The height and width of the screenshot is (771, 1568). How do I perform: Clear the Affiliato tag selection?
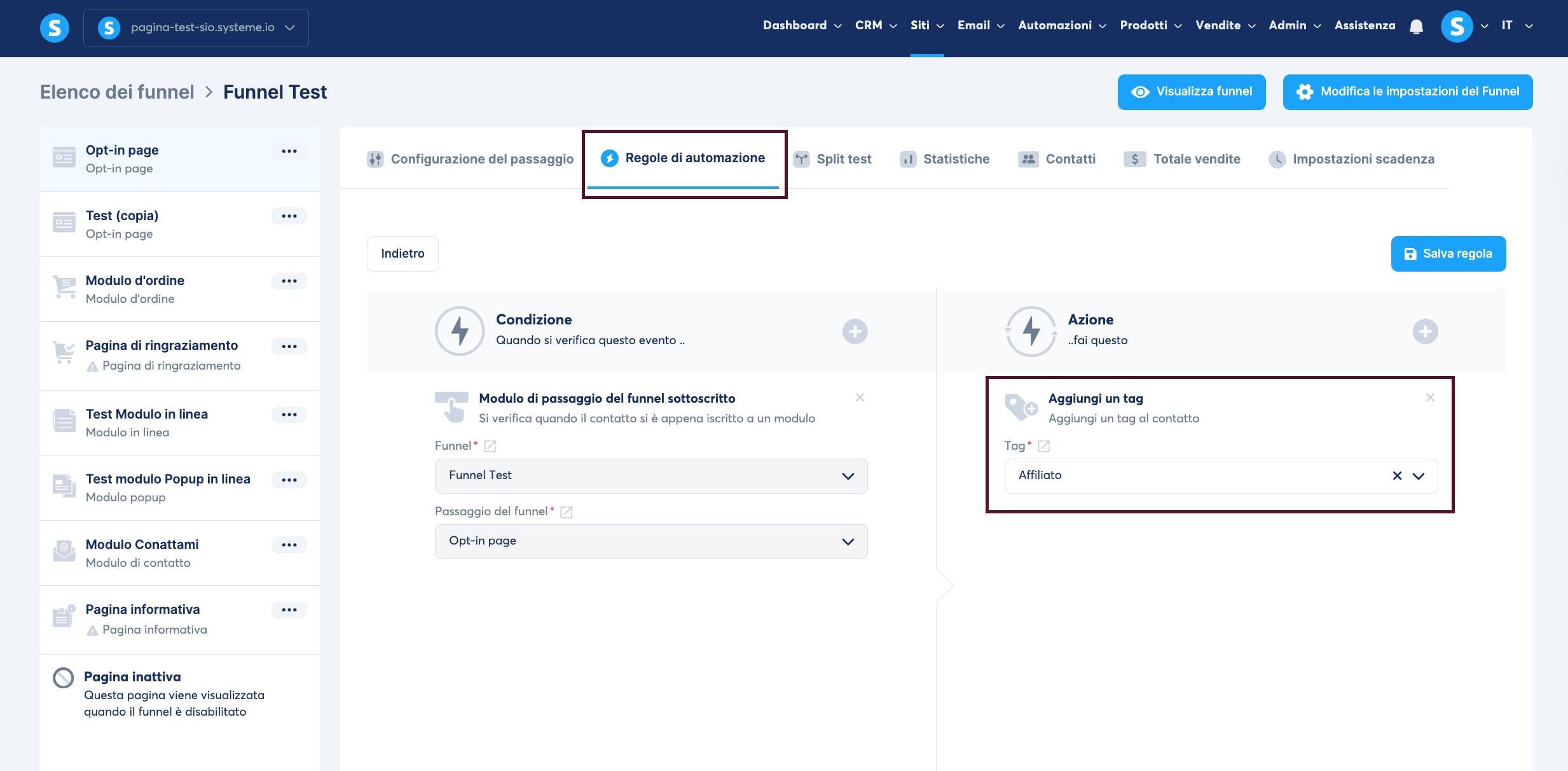pyautogui.click(x=1397, y=476)
